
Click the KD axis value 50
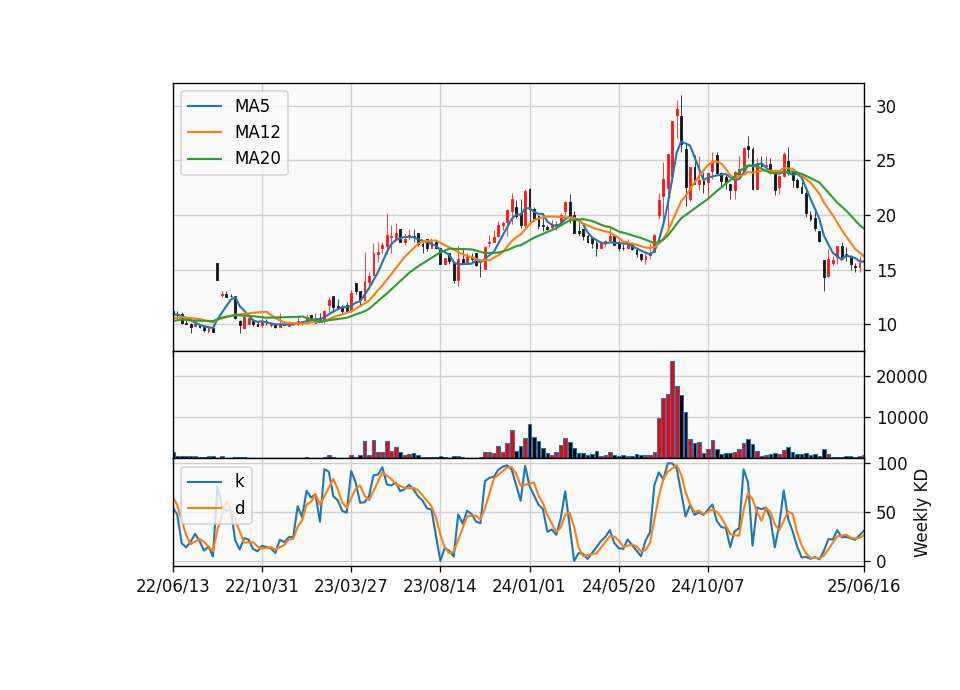point(886,513)
